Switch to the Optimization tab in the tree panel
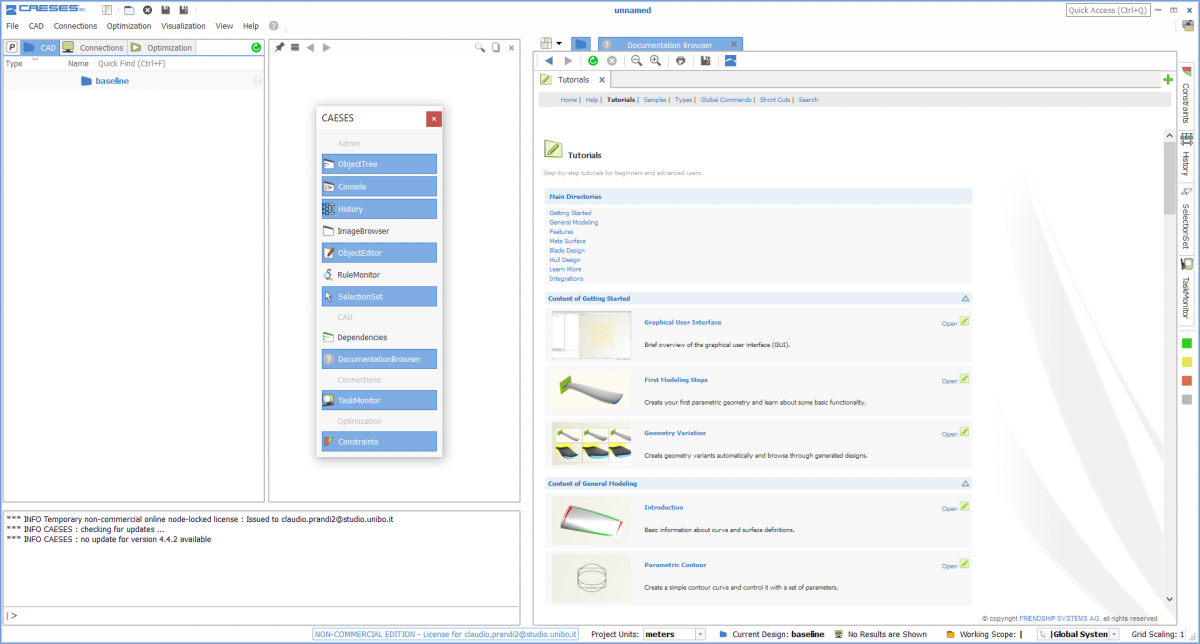Viewport: 1200px width, 644px height. point(160,47)
